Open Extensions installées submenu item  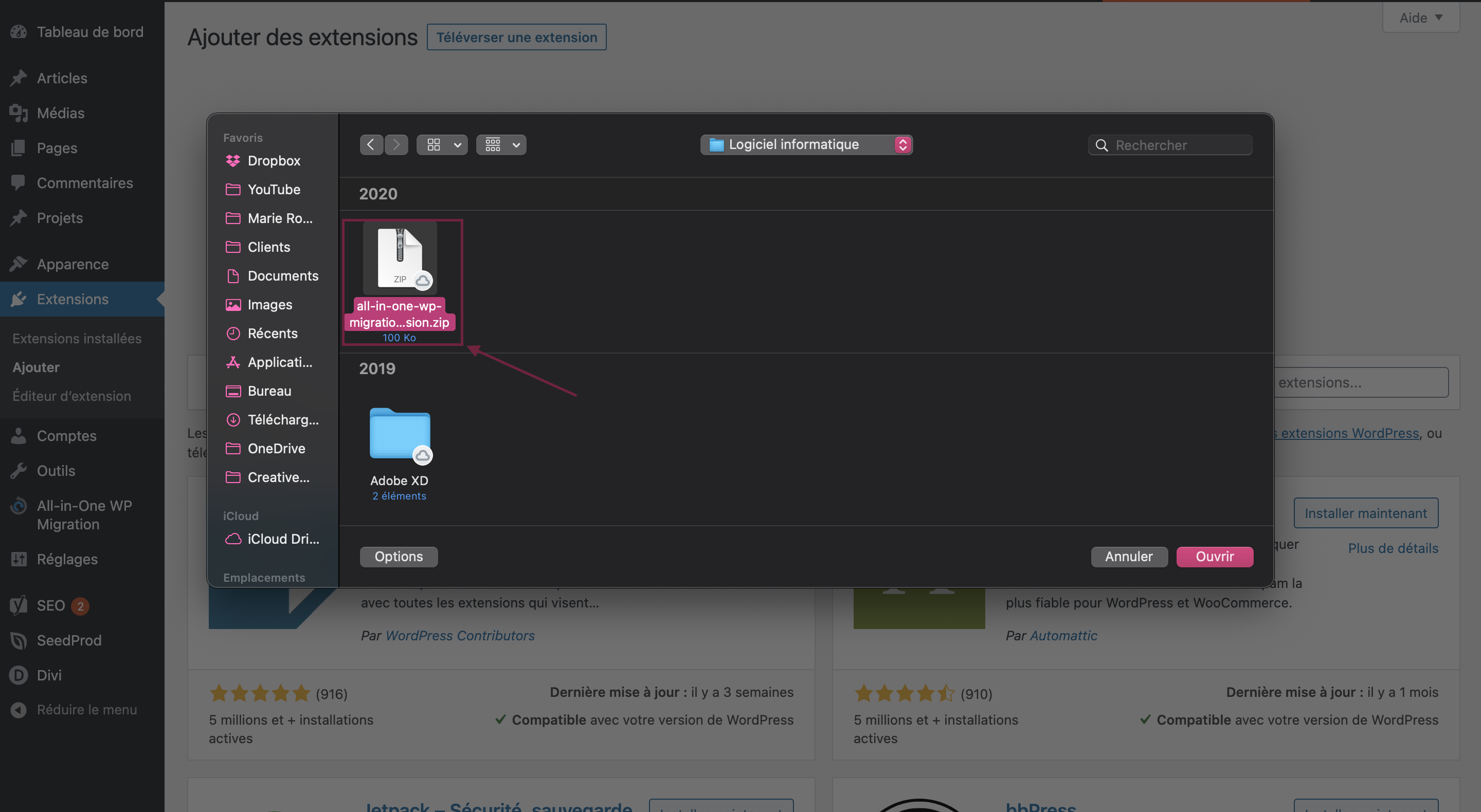click(77, 339)
